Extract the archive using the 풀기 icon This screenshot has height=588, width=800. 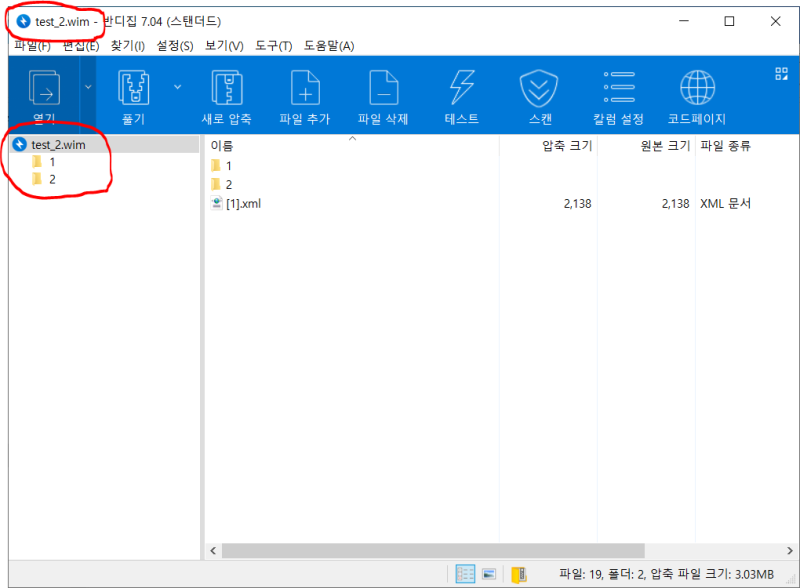click(133, 90)
